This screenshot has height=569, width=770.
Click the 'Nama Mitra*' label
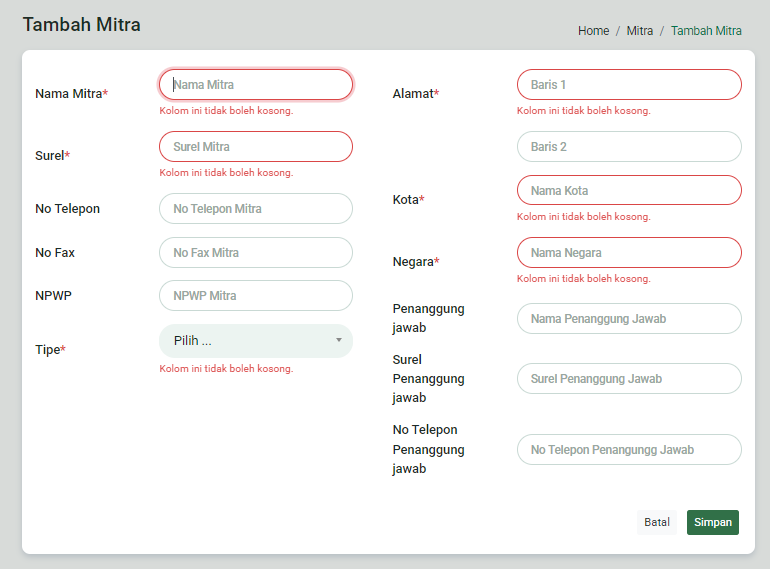pyautogui.click(x=72, y=94)
